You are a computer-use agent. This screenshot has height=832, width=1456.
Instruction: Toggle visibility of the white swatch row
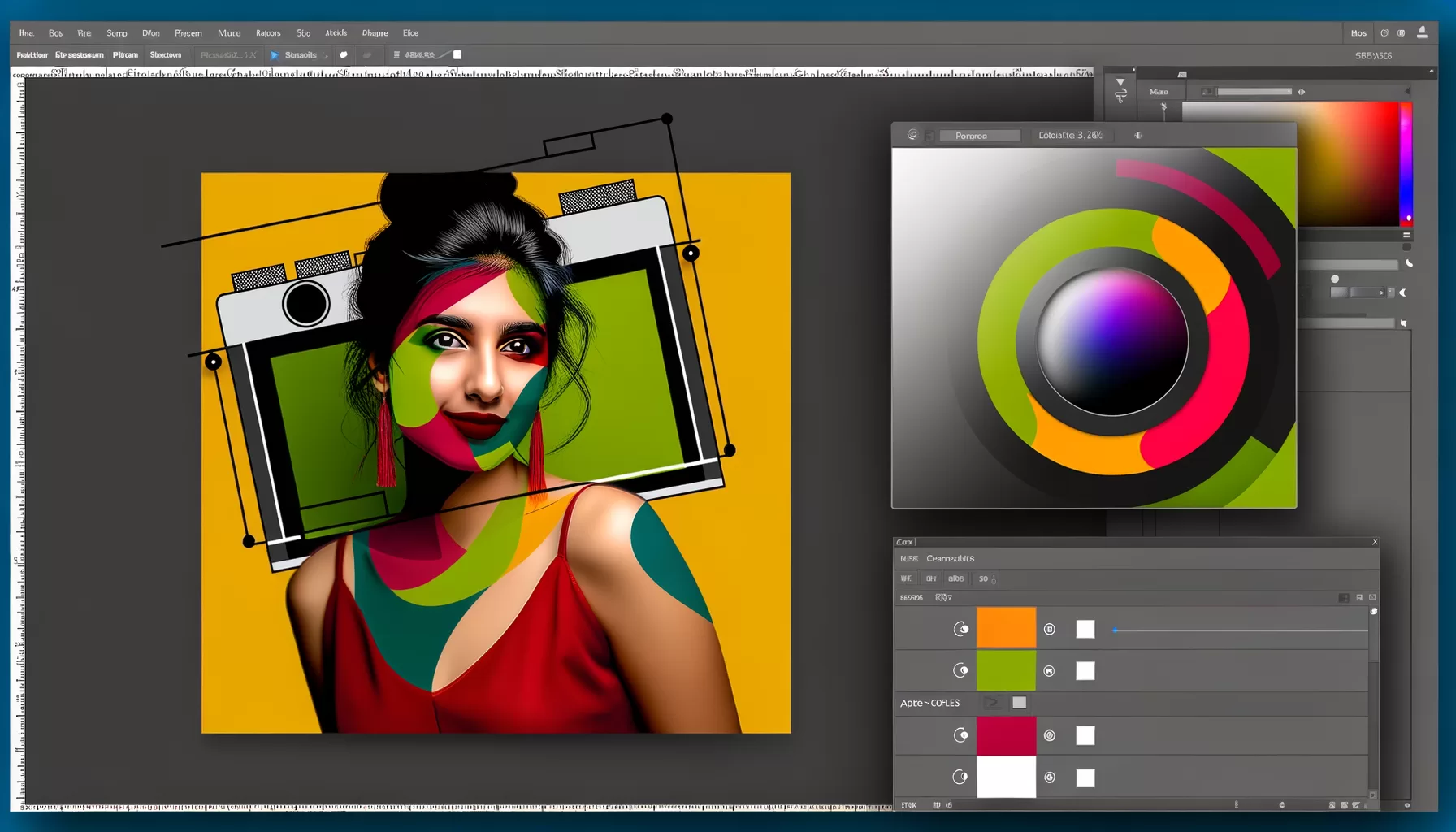click(960, 777)
